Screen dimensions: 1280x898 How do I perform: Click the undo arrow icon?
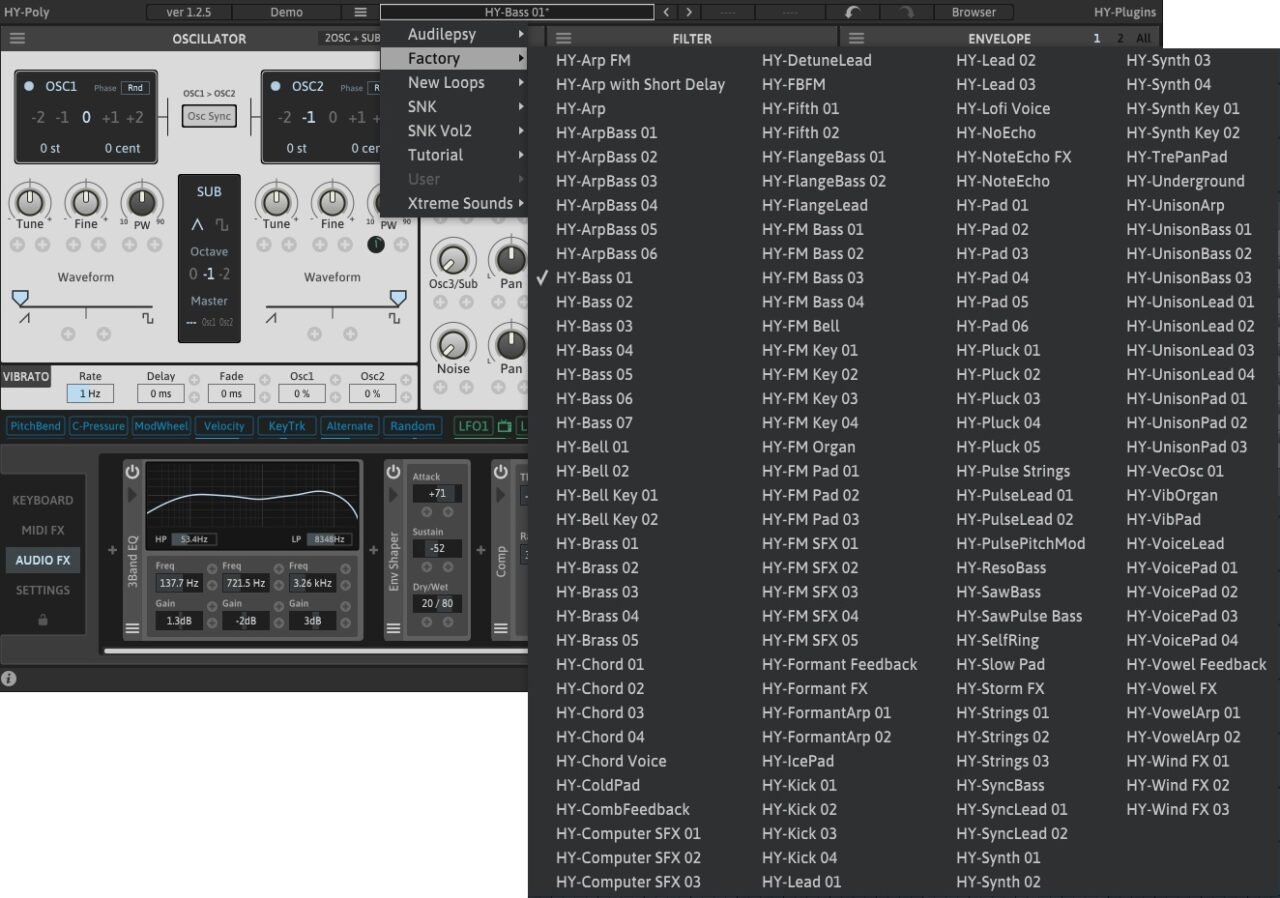point(851,12)
